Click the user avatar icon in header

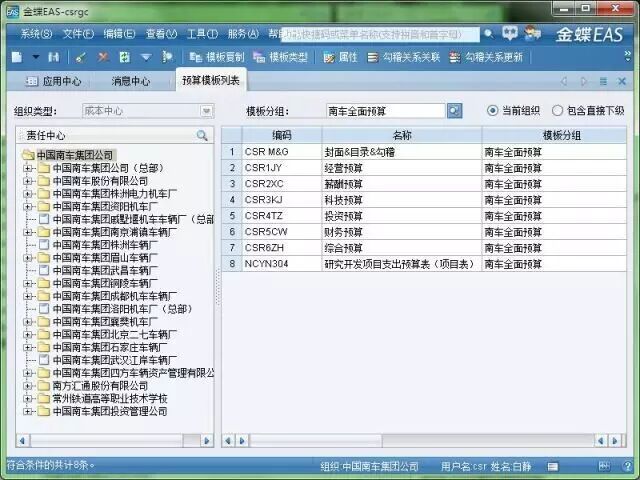pos(533,33)
